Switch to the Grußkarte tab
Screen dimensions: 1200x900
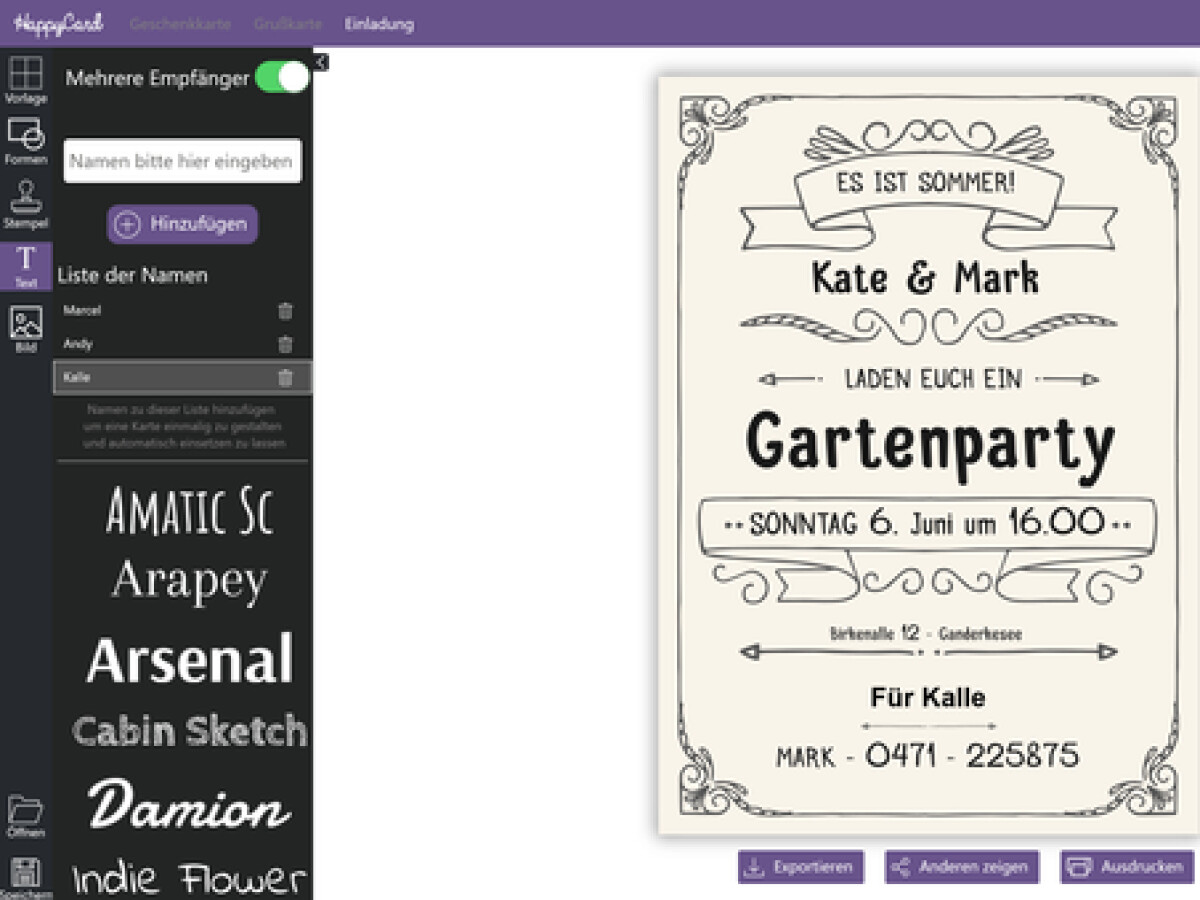[x=287, y=23]
